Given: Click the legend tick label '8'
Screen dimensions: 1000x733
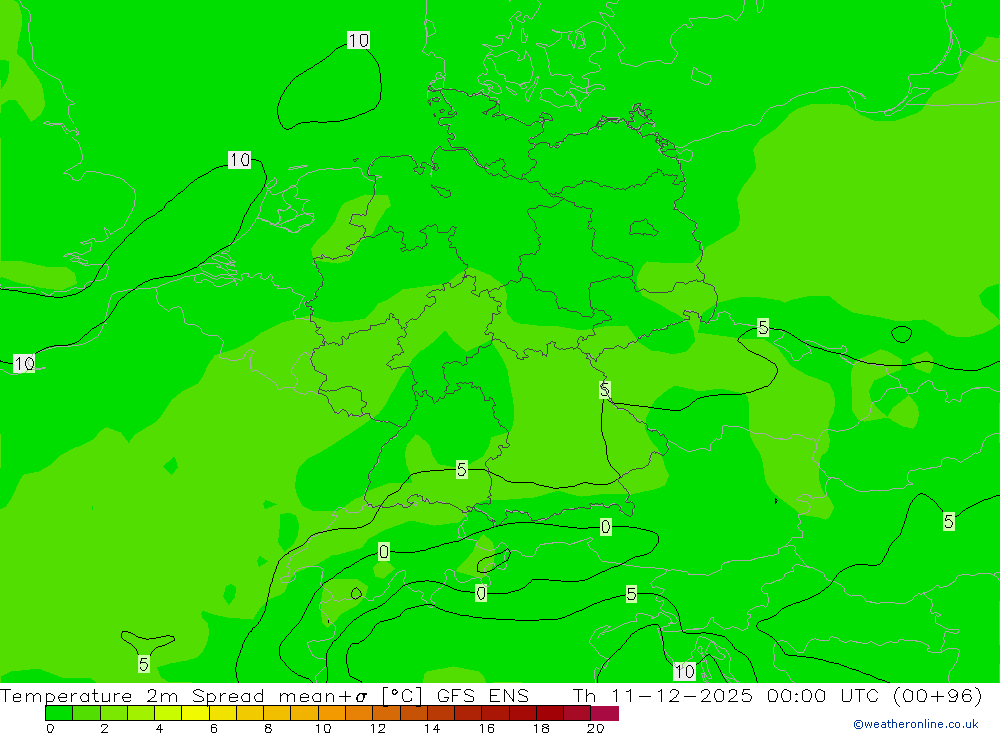Looking at the screenshot, I should (268, 728).
